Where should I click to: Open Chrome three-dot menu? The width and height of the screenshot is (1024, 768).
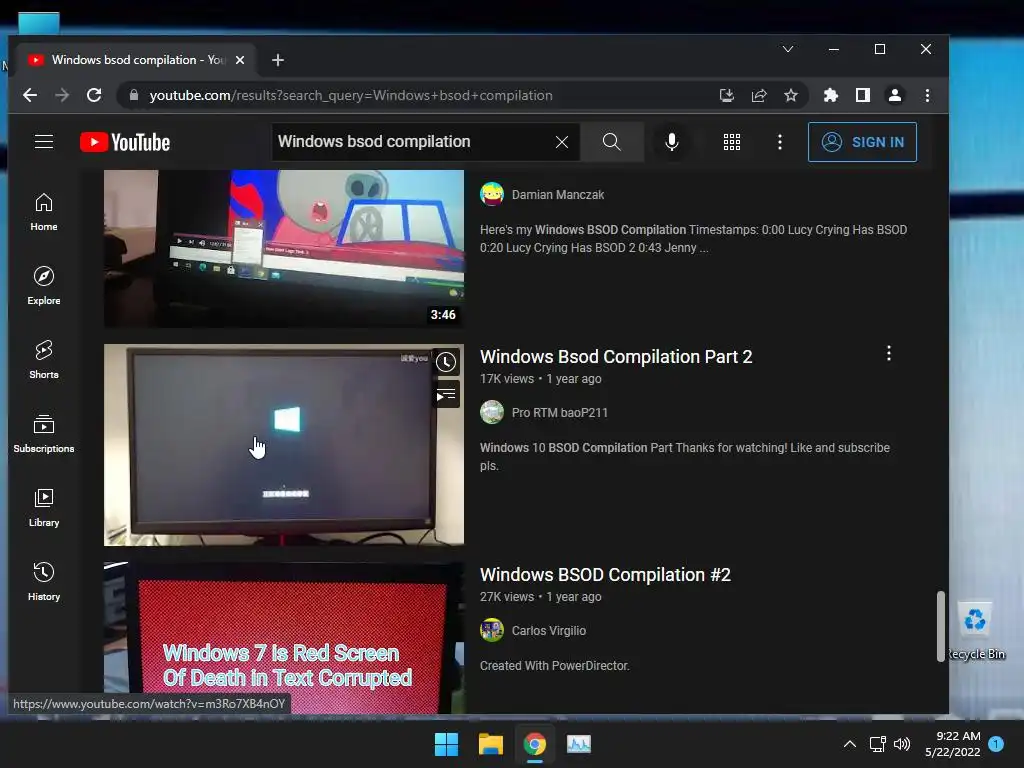click(927, 95)
